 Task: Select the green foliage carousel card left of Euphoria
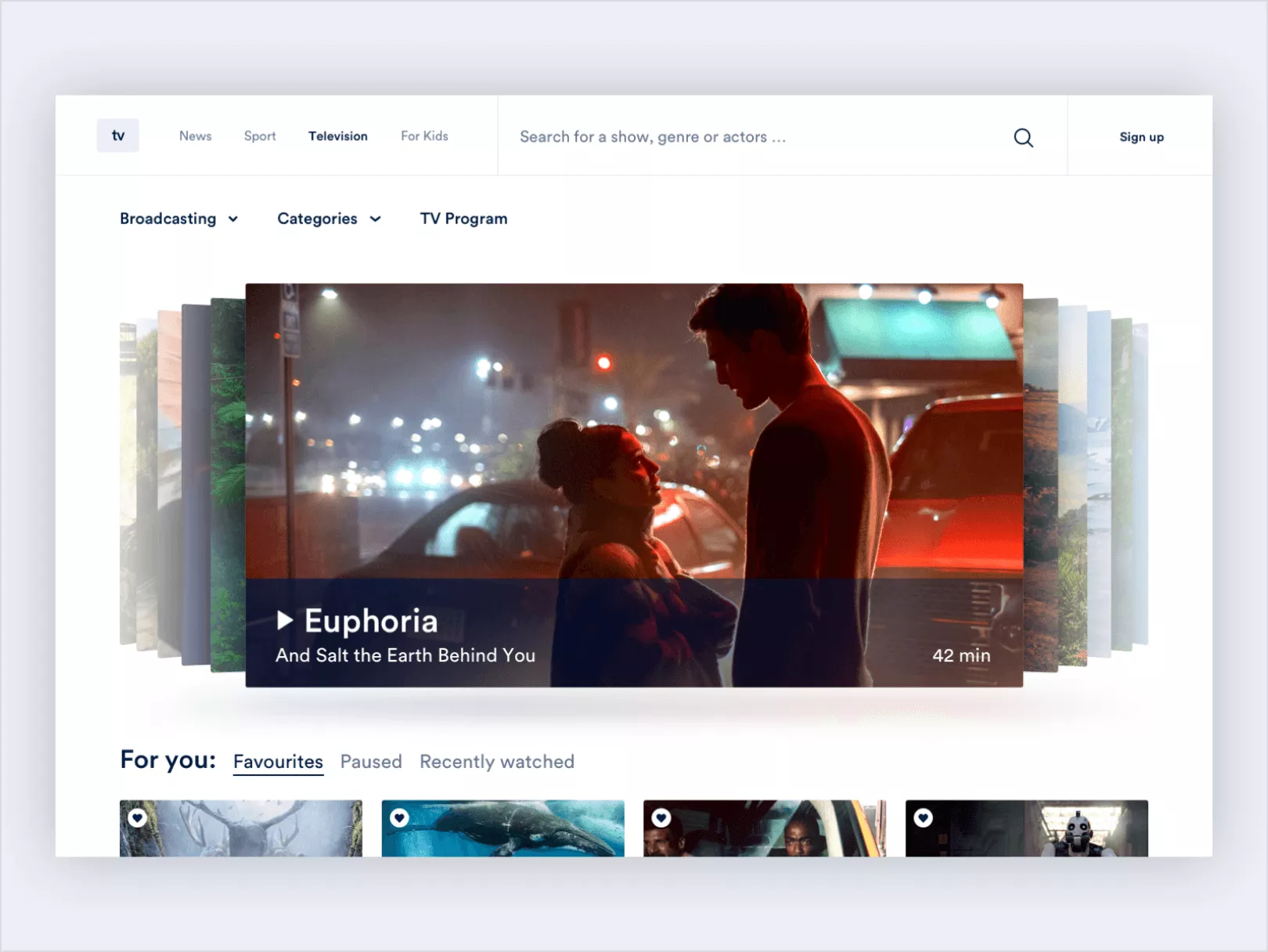tap(228, 485)
